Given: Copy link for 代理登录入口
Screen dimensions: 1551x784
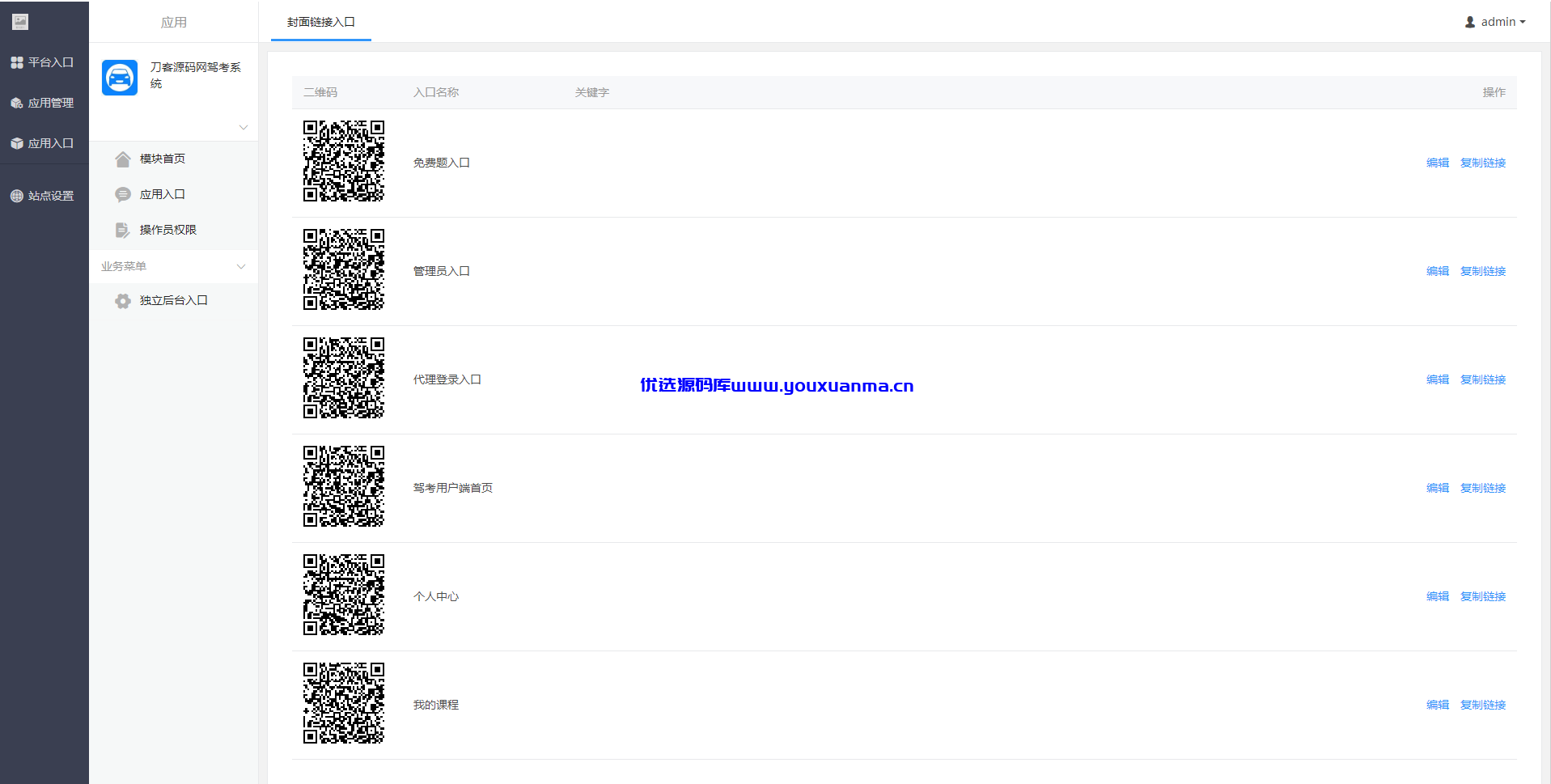Looking at the screenshot, I should pos(1483,379).
